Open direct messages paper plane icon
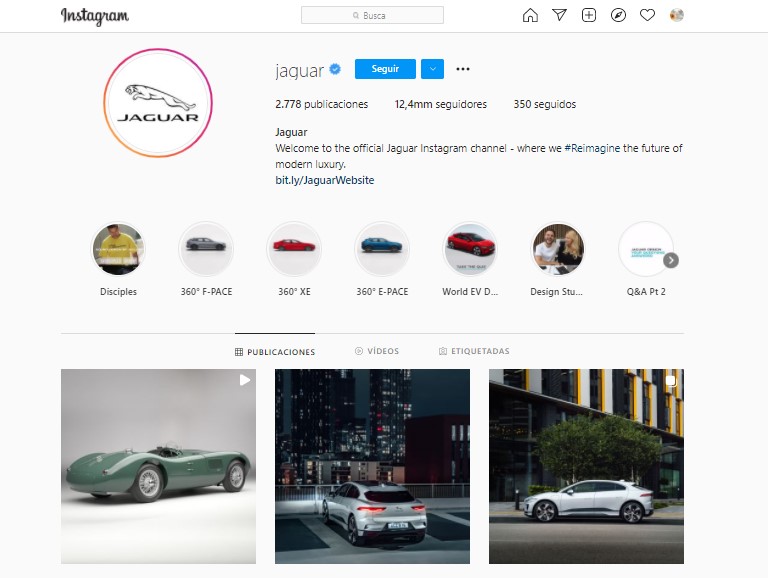 559,15
